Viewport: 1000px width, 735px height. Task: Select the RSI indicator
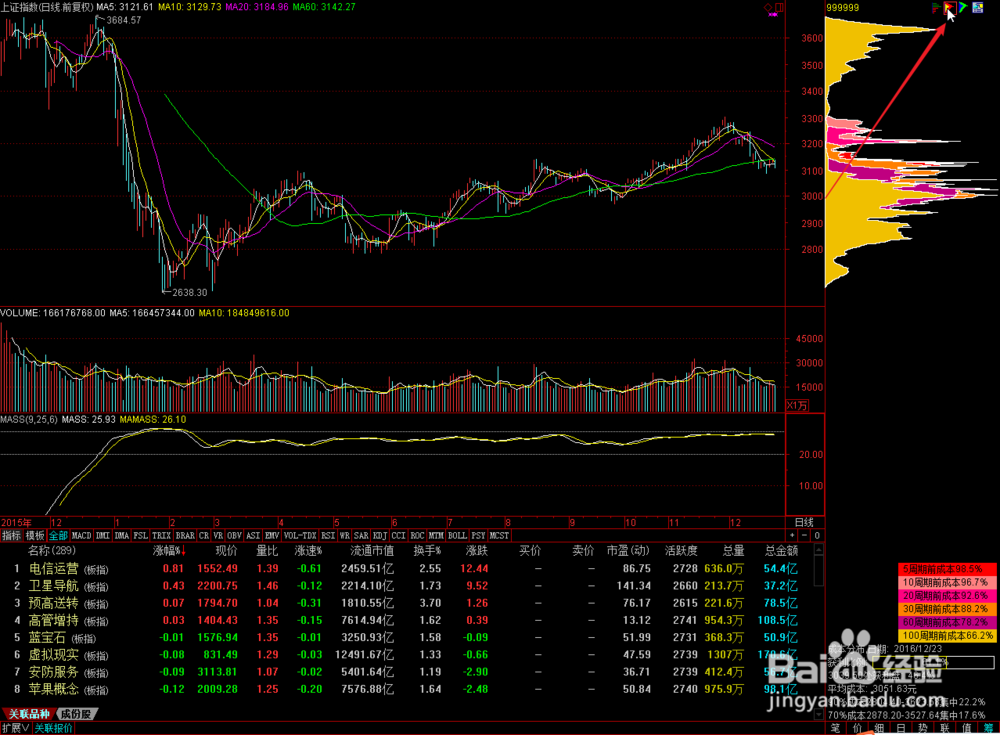(x=328, y=535)
